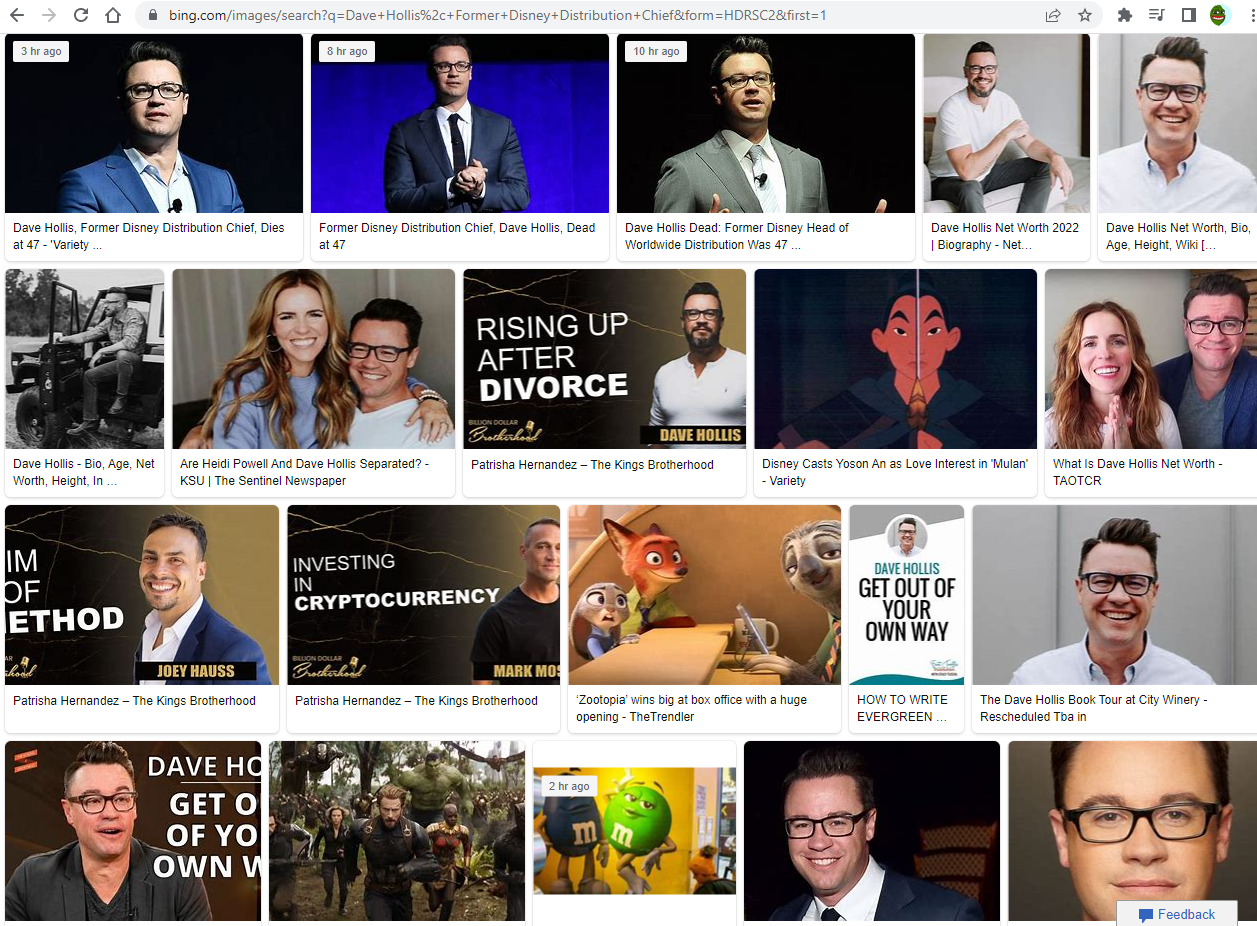1257x926 pixels.
Task: Click the '2 hr ago' badge on M&M's image
Action: 569,786
